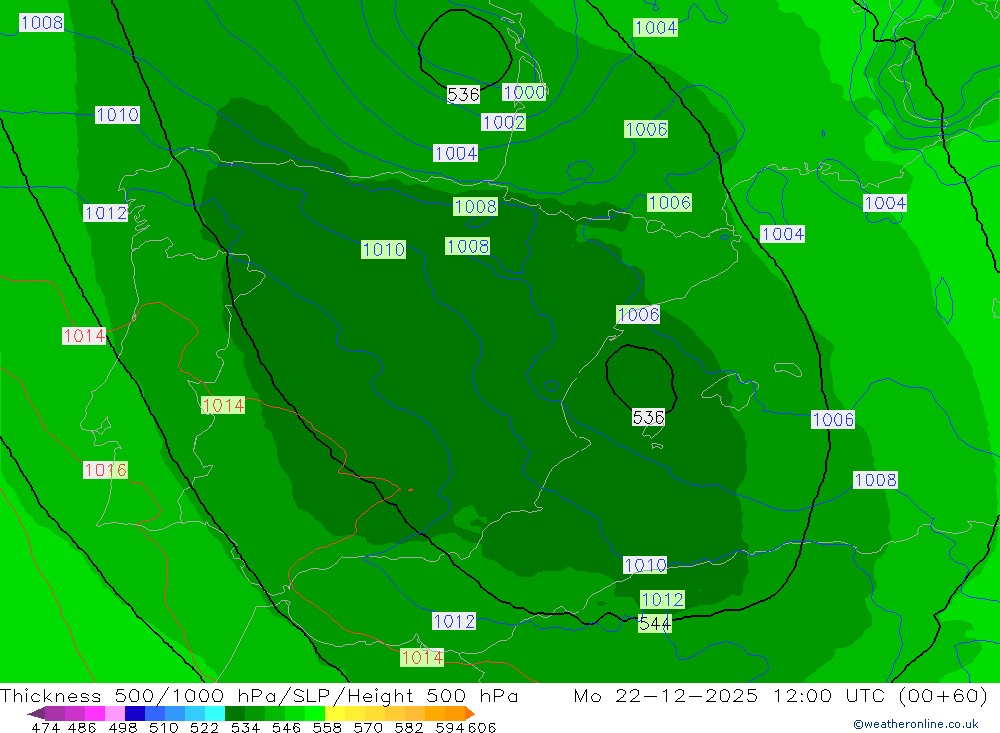Click the 1002 isobar label
This screenshot has height=733, width=1000.
click(503, 122)
